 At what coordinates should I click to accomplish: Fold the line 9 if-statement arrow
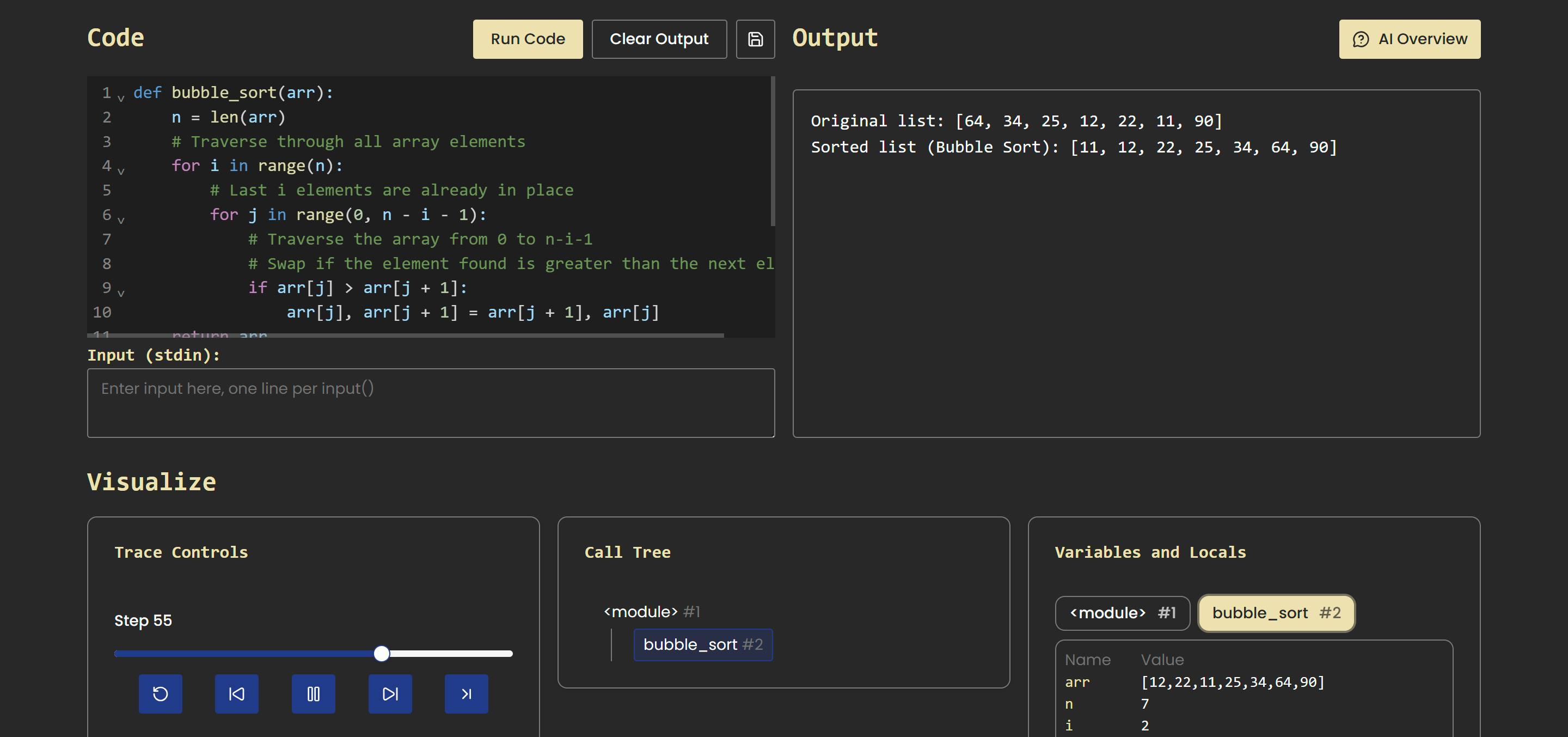[x=120, y=293]
